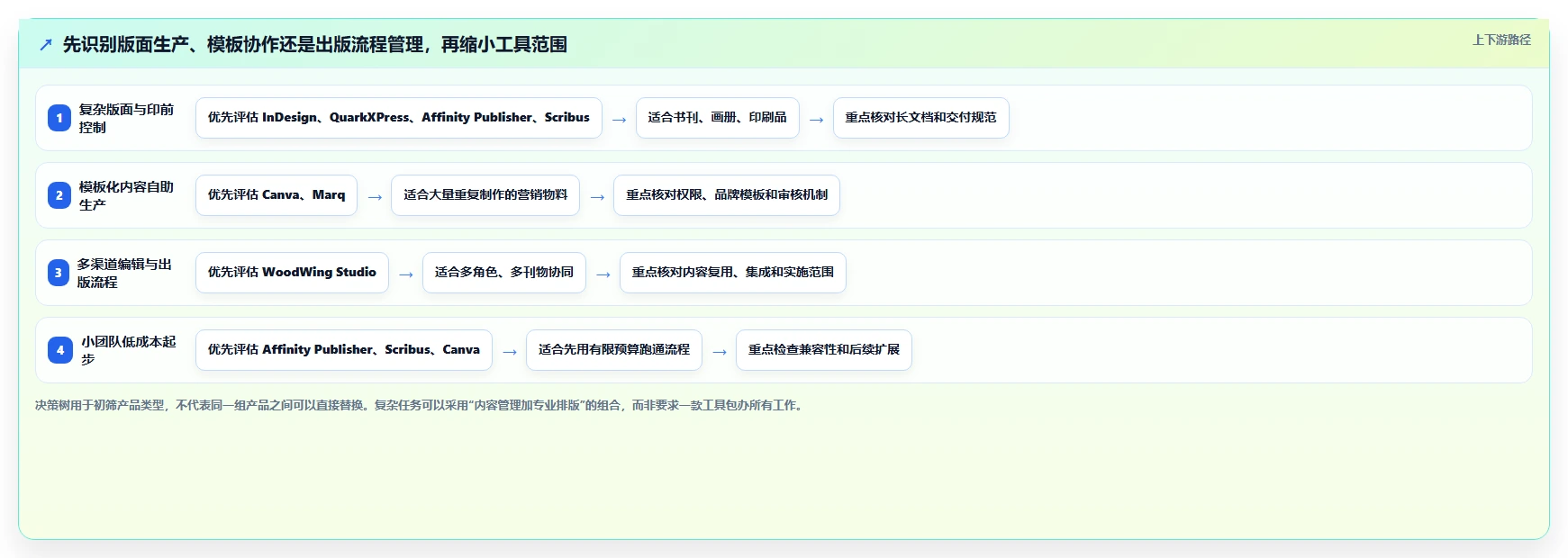Viewport: 1568px width, 558px height.
Task: Select the 小团队低成本起步 row label
Action: (x=129, y=350)
